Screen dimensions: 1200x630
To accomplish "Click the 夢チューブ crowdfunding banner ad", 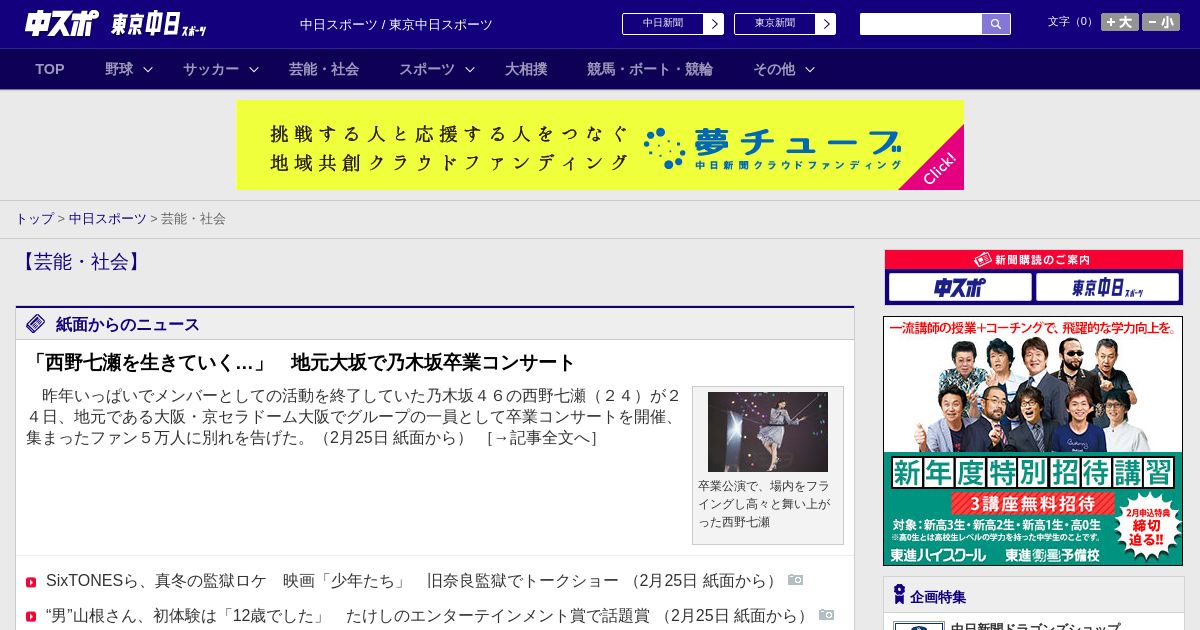I will 600,145.
